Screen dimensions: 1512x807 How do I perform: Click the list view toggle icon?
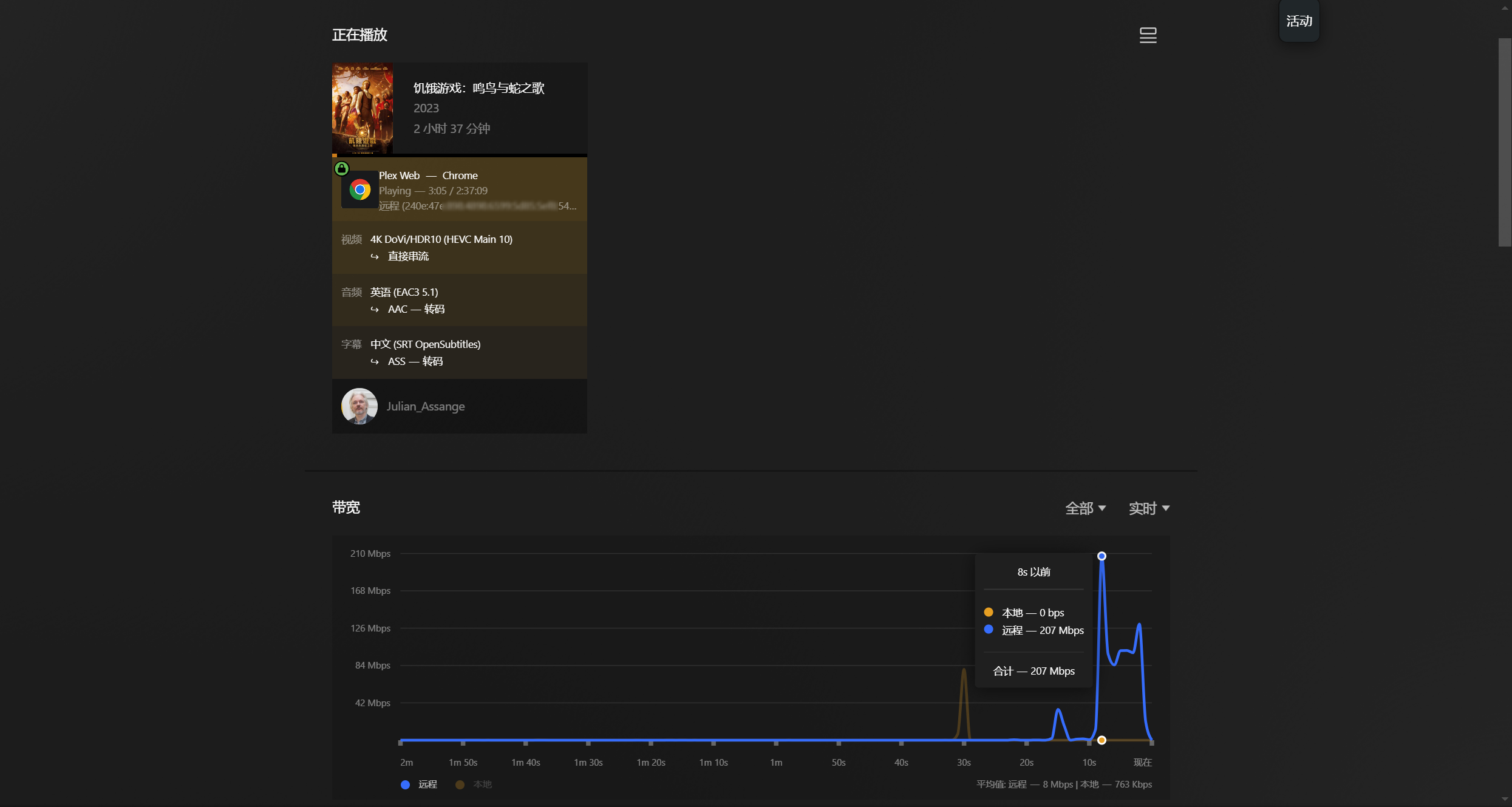(1148, 35)
